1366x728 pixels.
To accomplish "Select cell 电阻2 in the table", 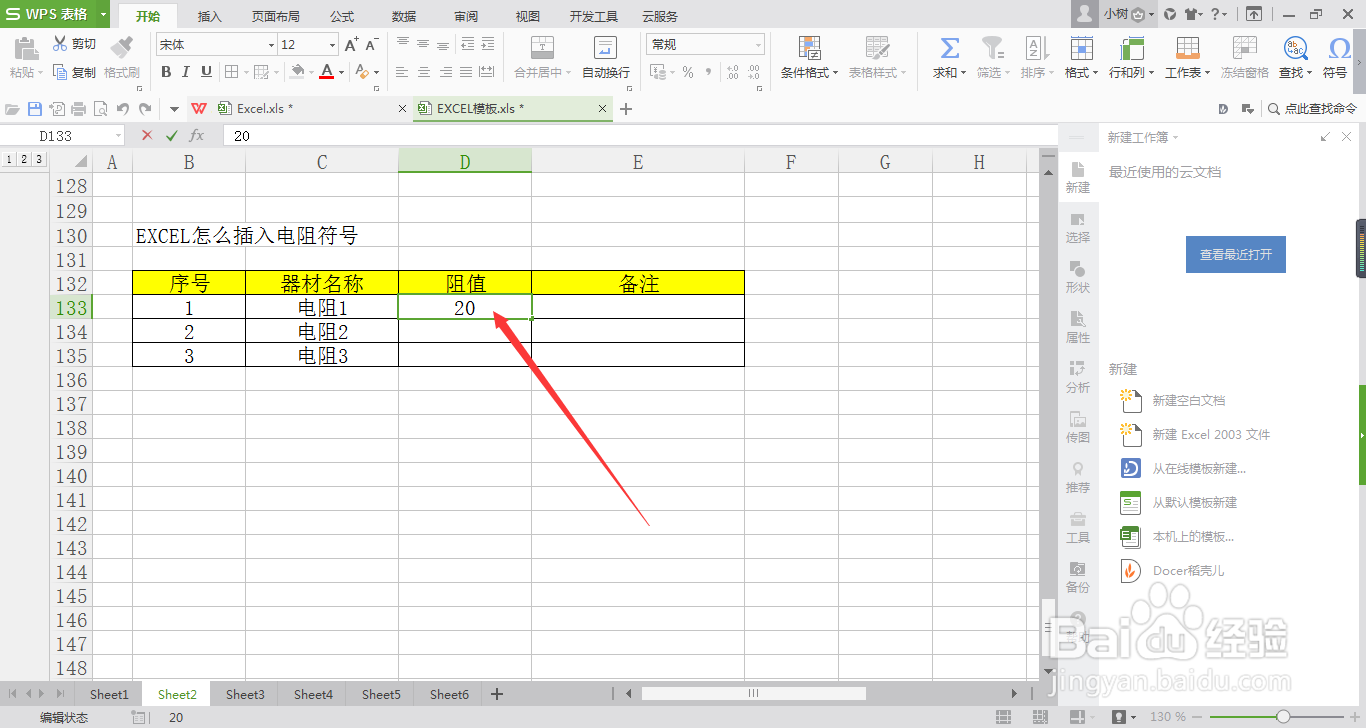I will pos(322,331).
